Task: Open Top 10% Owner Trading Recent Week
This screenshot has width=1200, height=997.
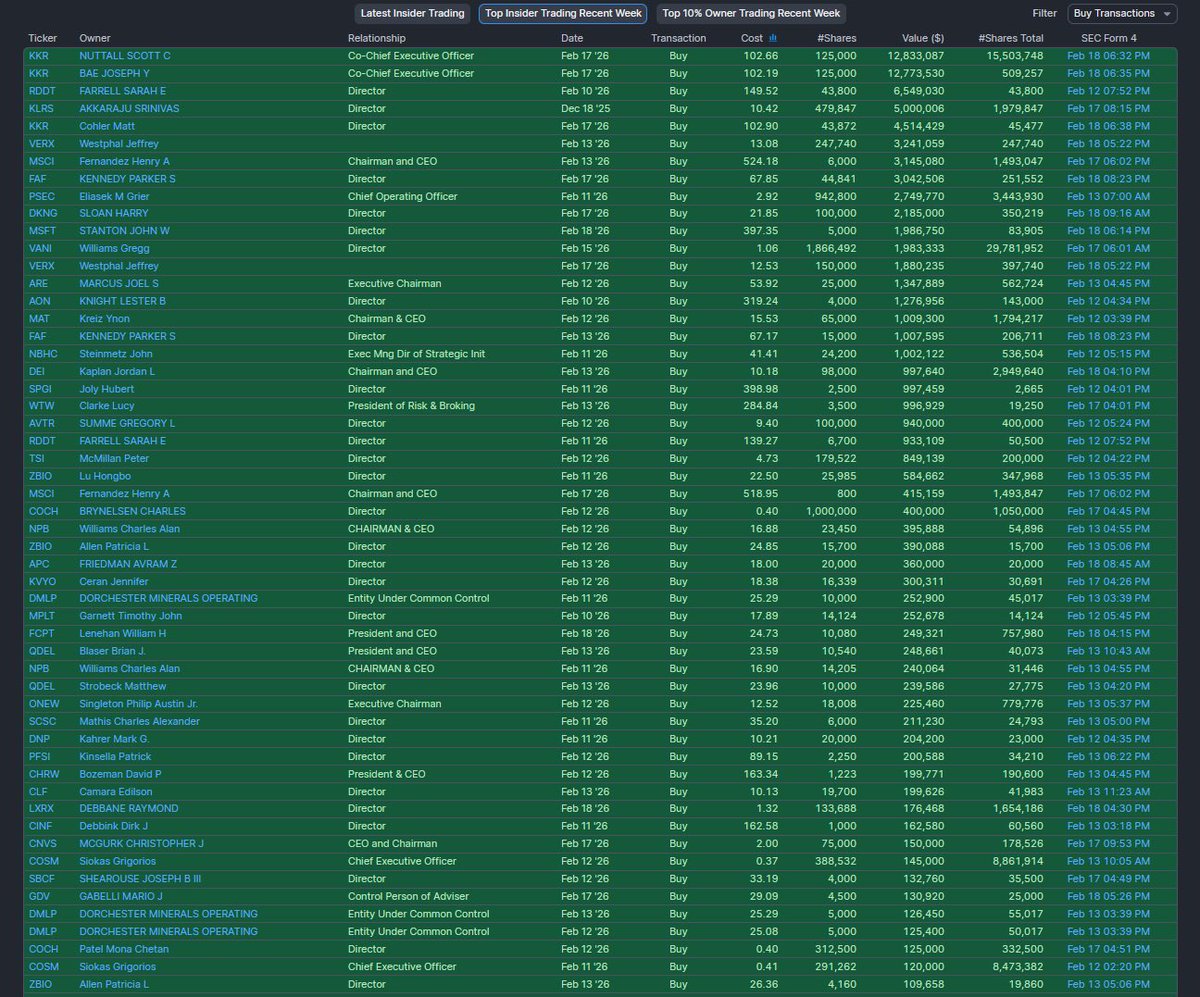Action: click(x=751, y=14)
